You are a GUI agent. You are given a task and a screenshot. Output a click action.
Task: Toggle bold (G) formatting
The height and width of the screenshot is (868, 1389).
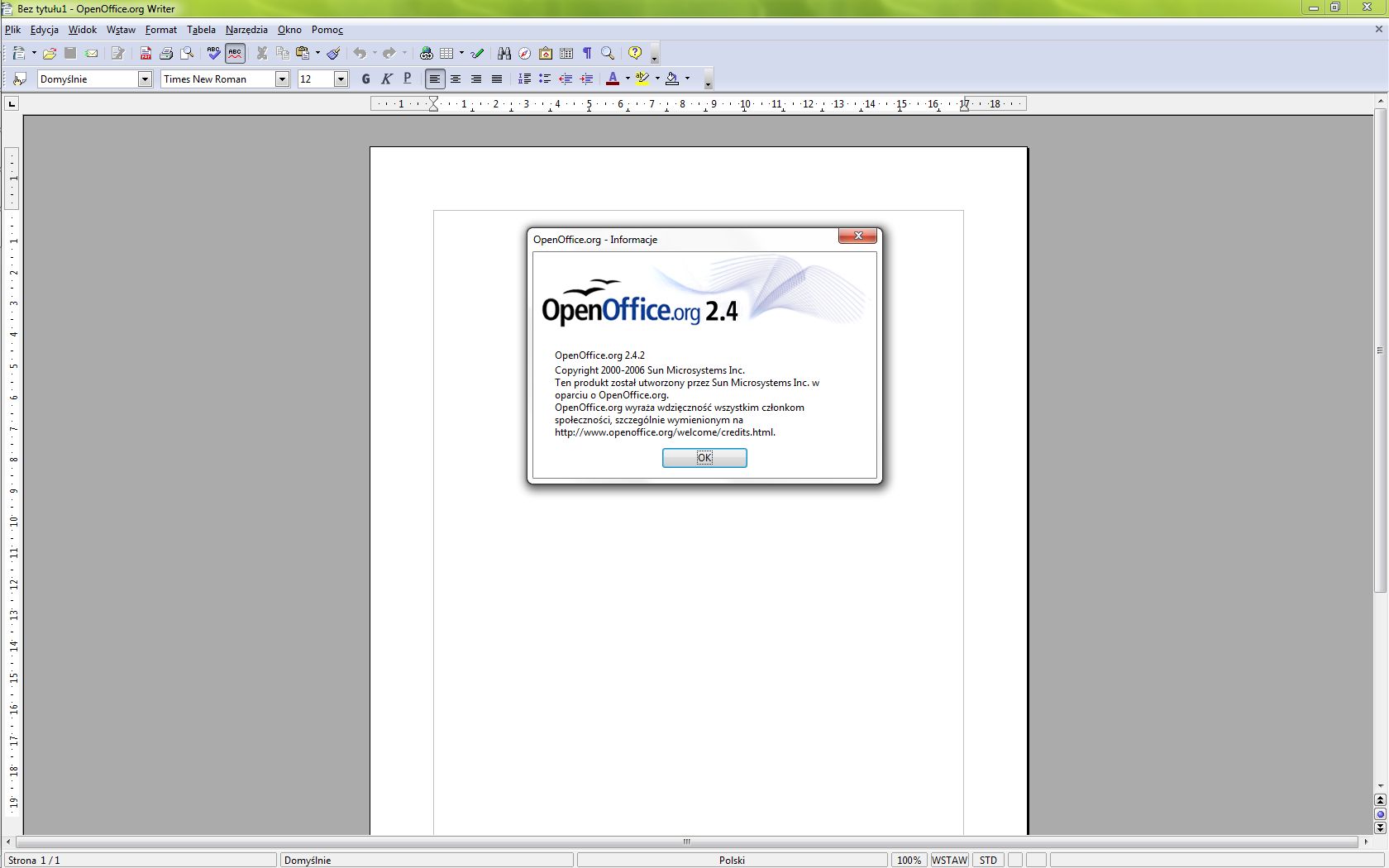pyautogui.click(x=365, y=79)
